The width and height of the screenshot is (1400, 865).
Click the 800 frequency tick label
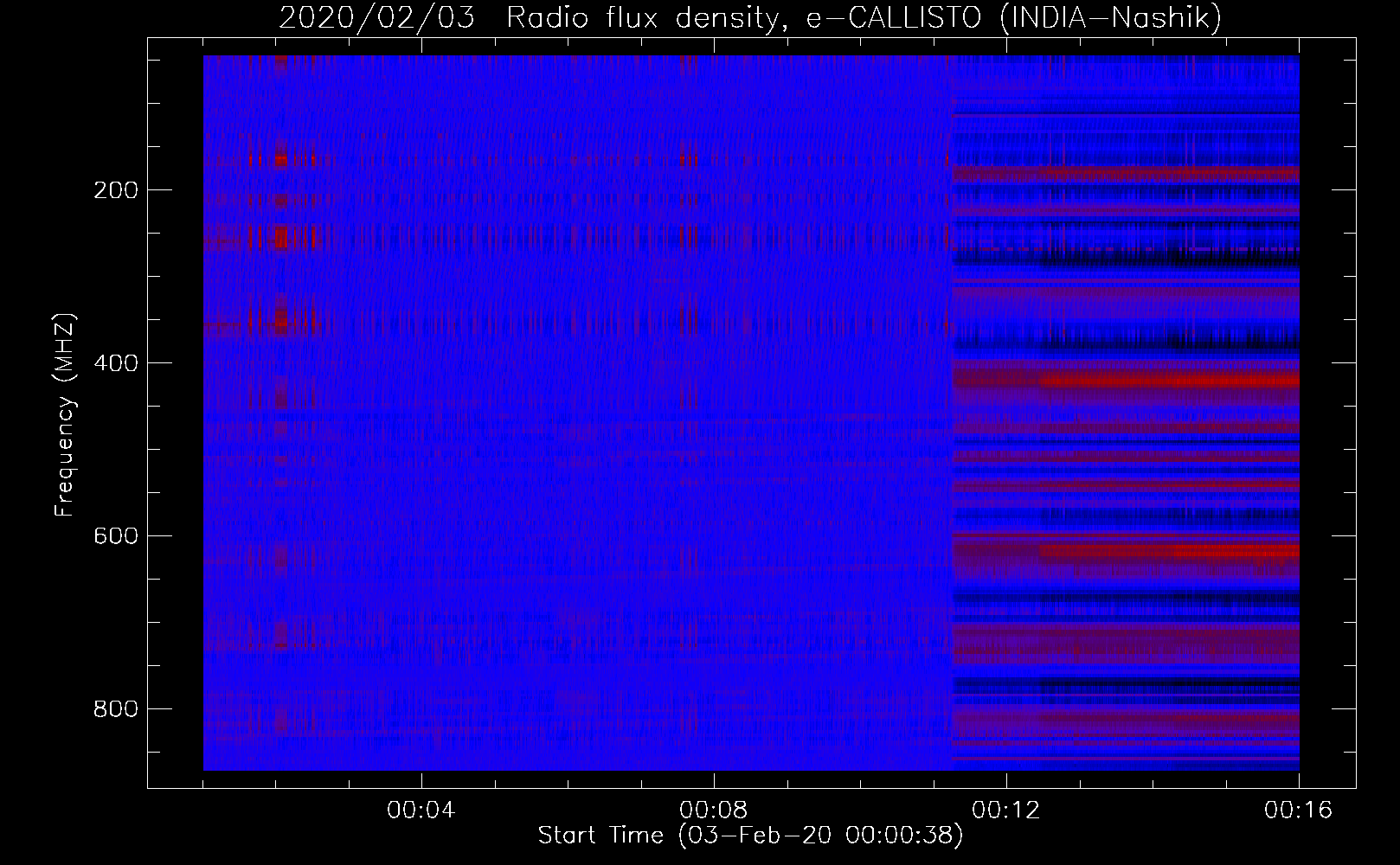coord(115,709)
